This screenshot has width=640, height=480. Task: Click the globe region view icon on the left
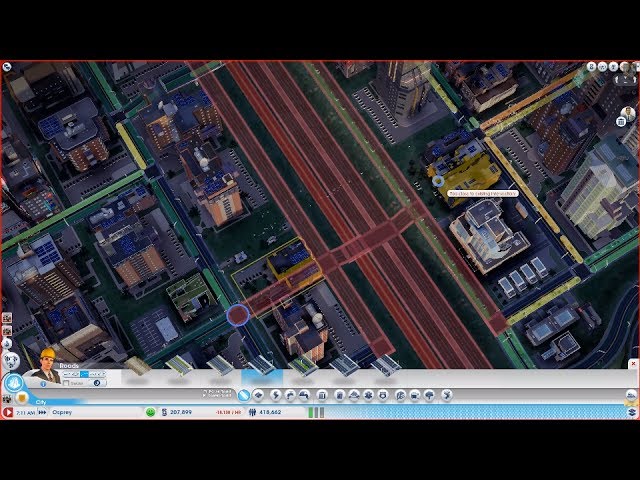pyautogui.click(x=11, y=360)
